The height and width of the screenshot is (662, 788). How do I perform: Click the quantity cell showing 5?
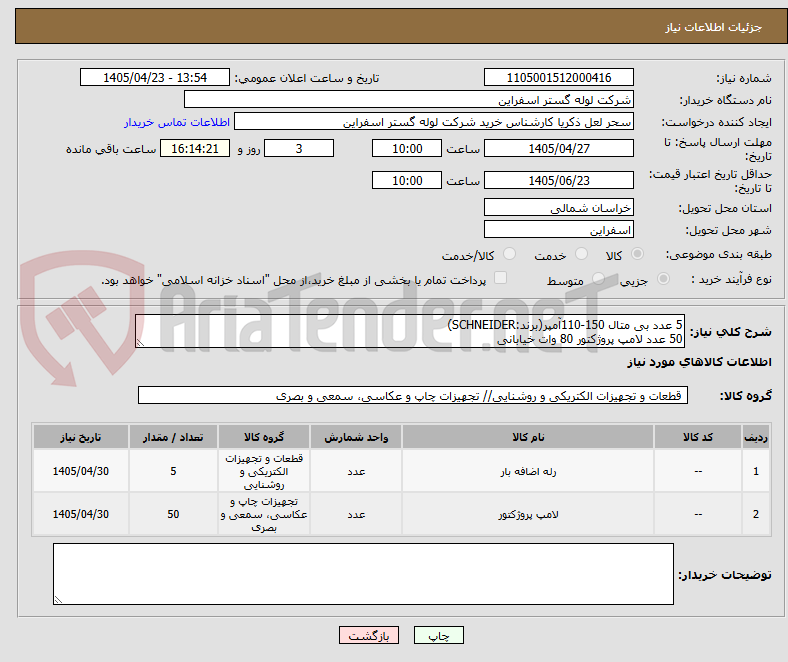173,471
